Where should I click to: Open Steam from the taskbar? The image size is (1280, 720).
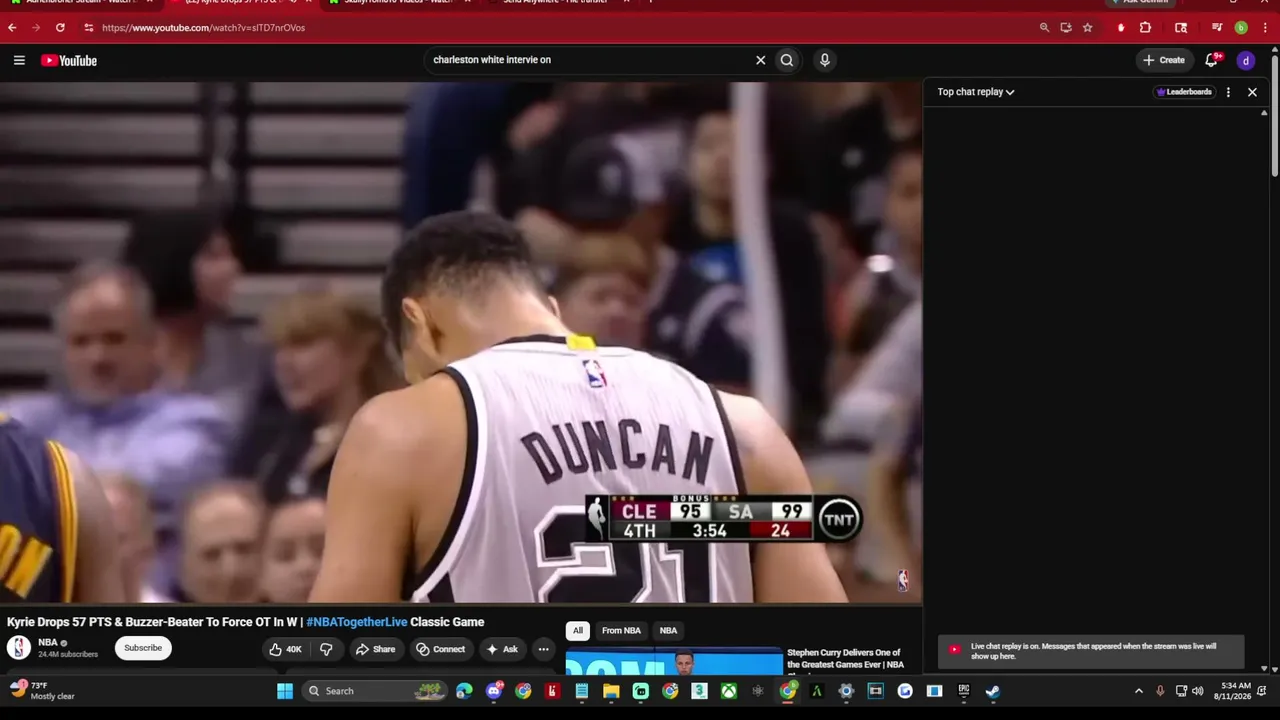pos(993,691)
